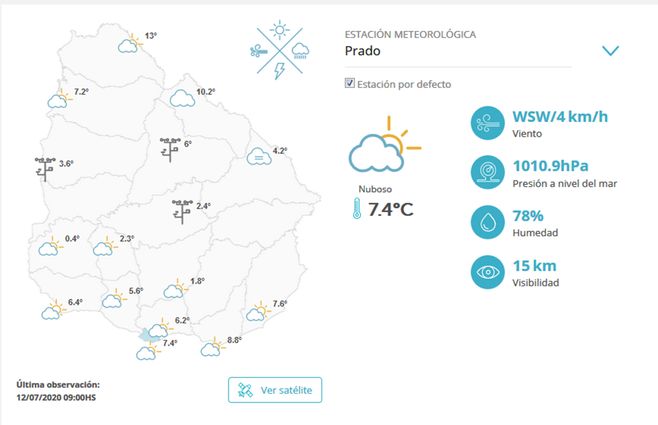Click the Ver satélite button
Screen dimensions: 658x425
pyautogui.click(x=275, y=389)
